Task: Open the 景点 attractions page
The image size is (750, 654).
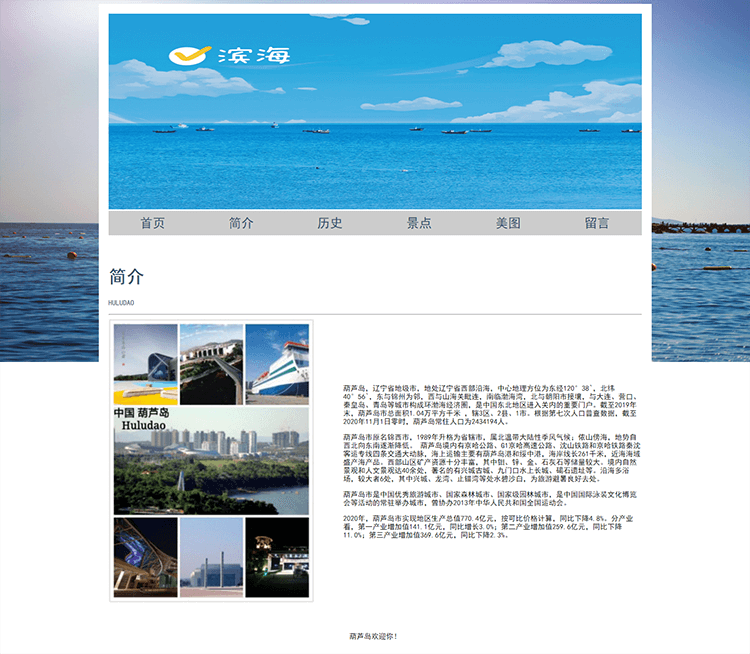Action: click(x=419, y=223)
